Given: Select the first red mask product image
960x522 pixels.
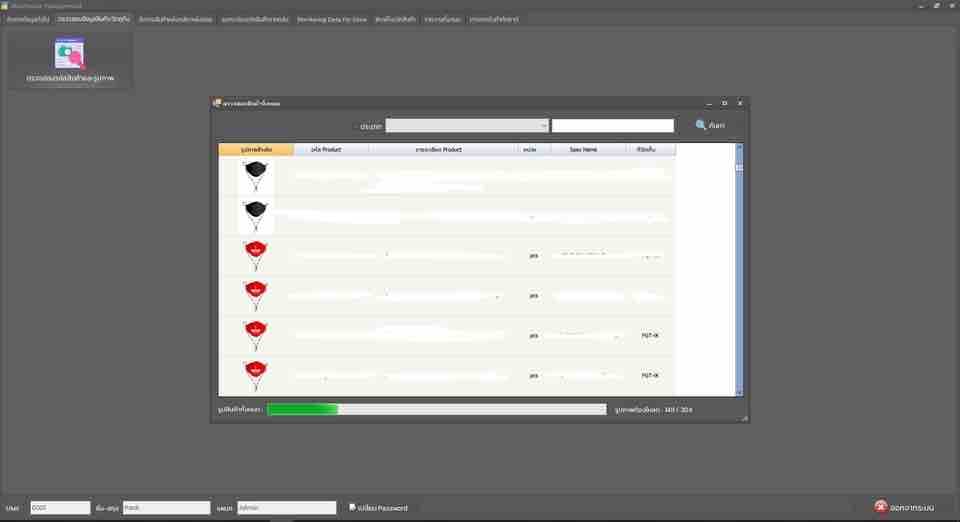Looking at the screenshot, I should pos(256,256).
